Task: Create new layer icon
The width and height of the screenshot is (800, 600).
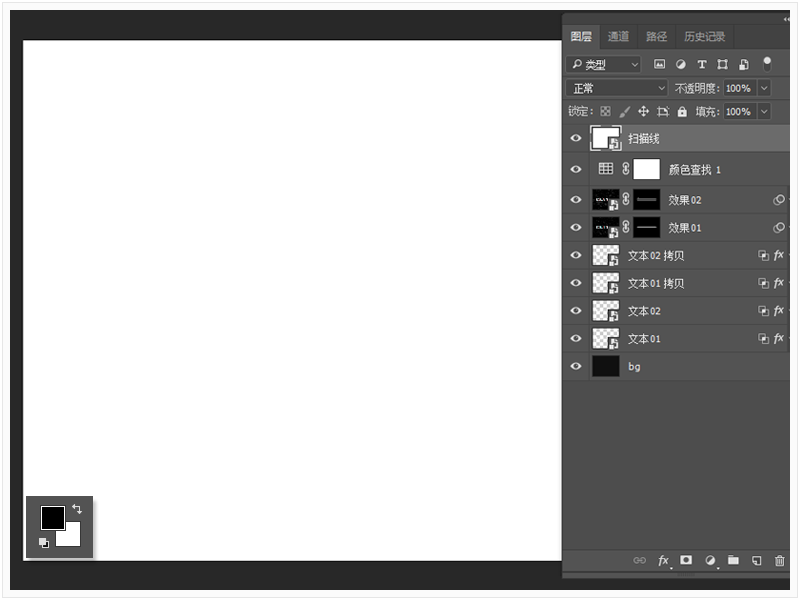Action: point(757,560)
